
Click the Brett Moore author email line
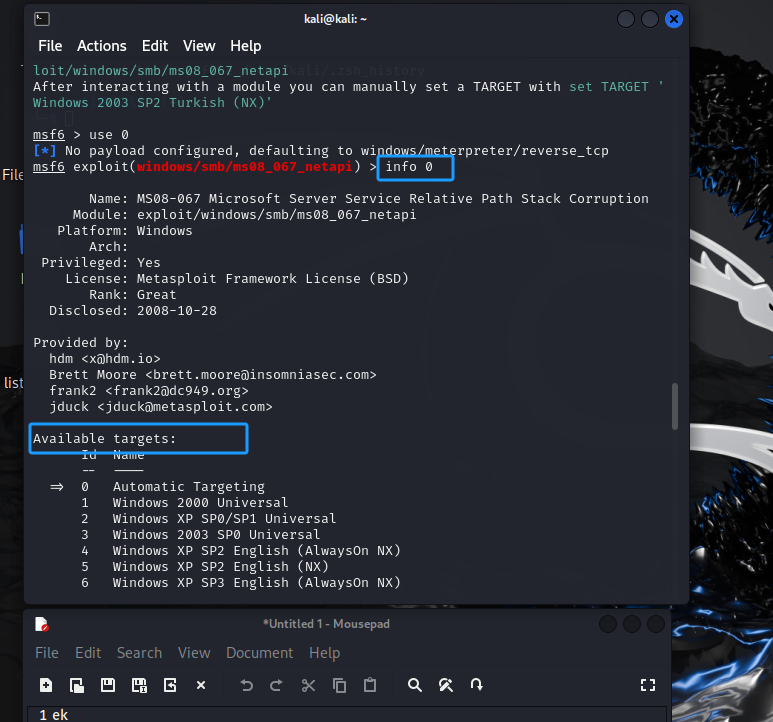[212, 375]
